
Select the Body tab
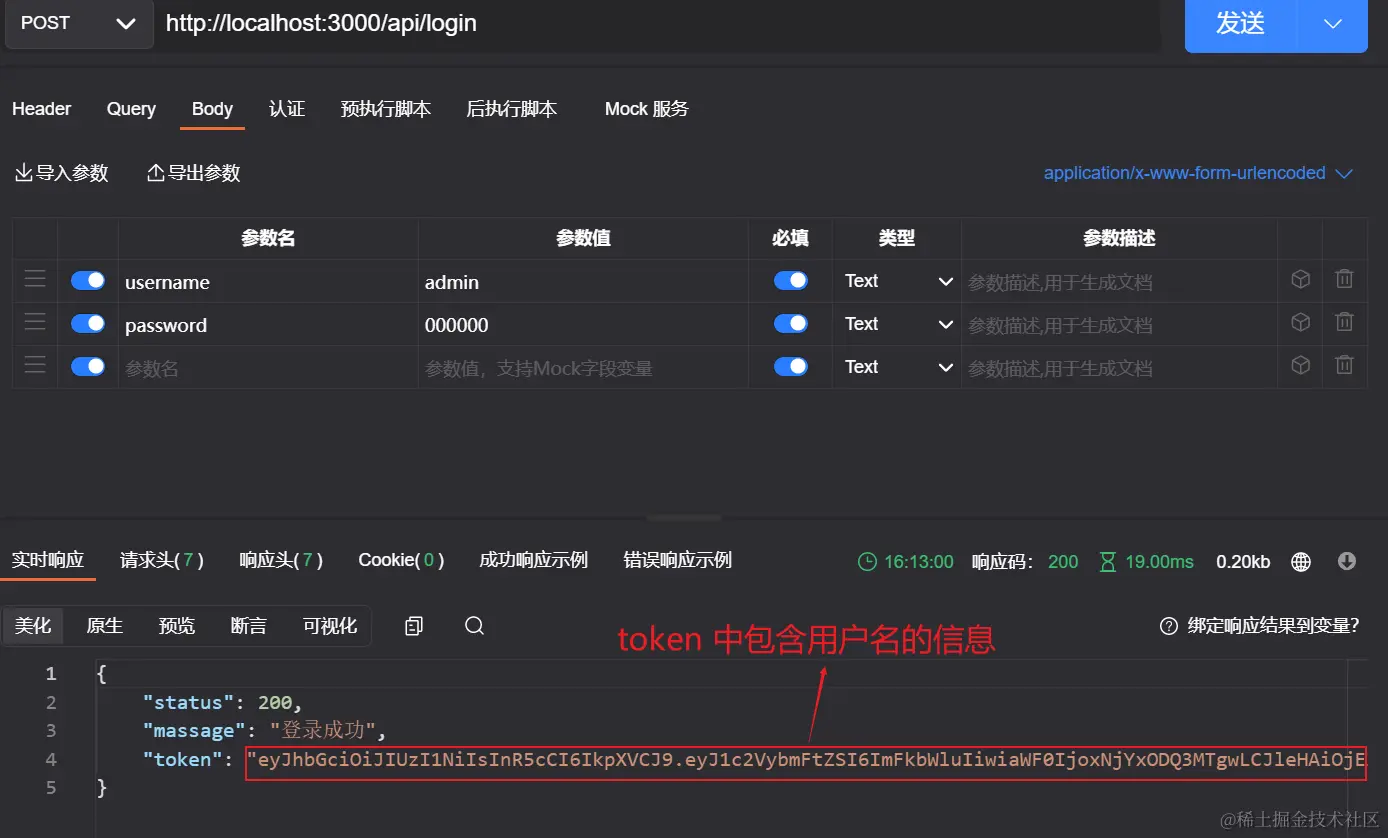click(x=212, y=109)
